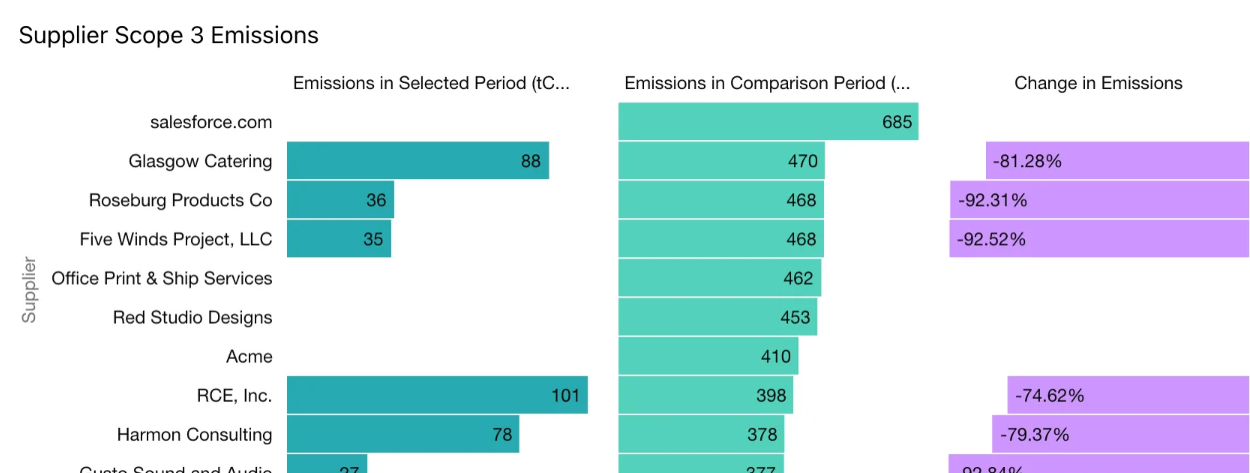Select Glasgow Catering's selected period bar showing 88
This screenshot has width=1250, height=473.
tap(417, 161)
